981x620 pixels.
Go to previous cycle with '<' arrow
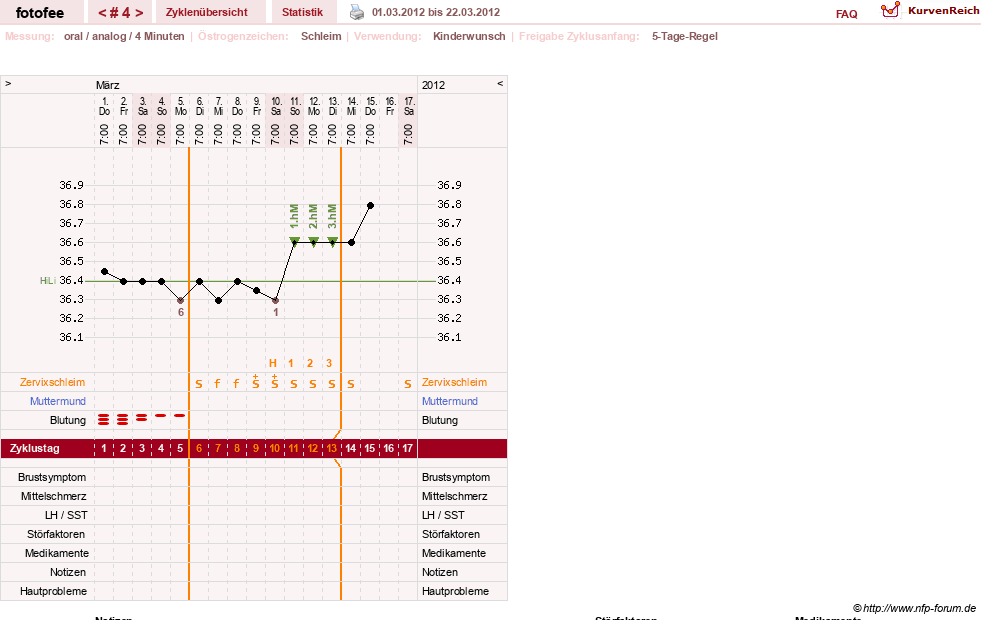(x=102, y=13)
